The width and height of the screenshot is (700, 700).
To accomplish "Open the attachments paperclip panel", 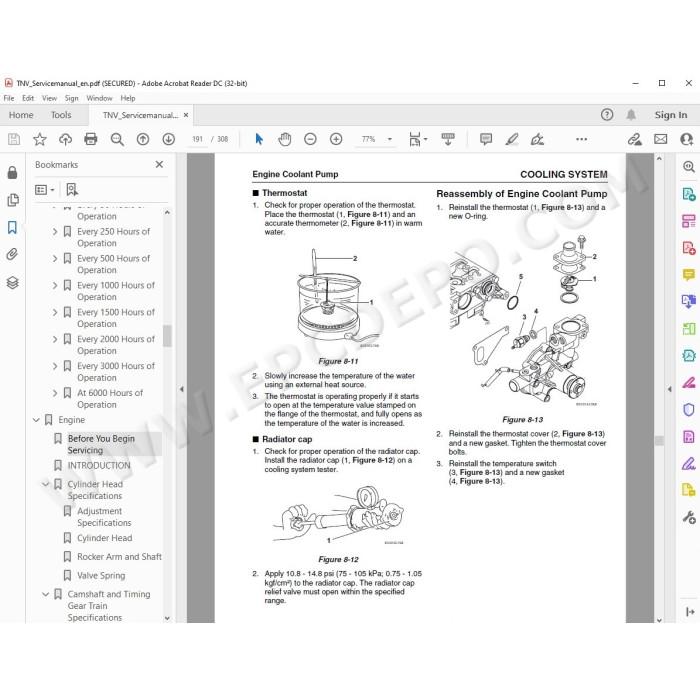I will (12, 254).
